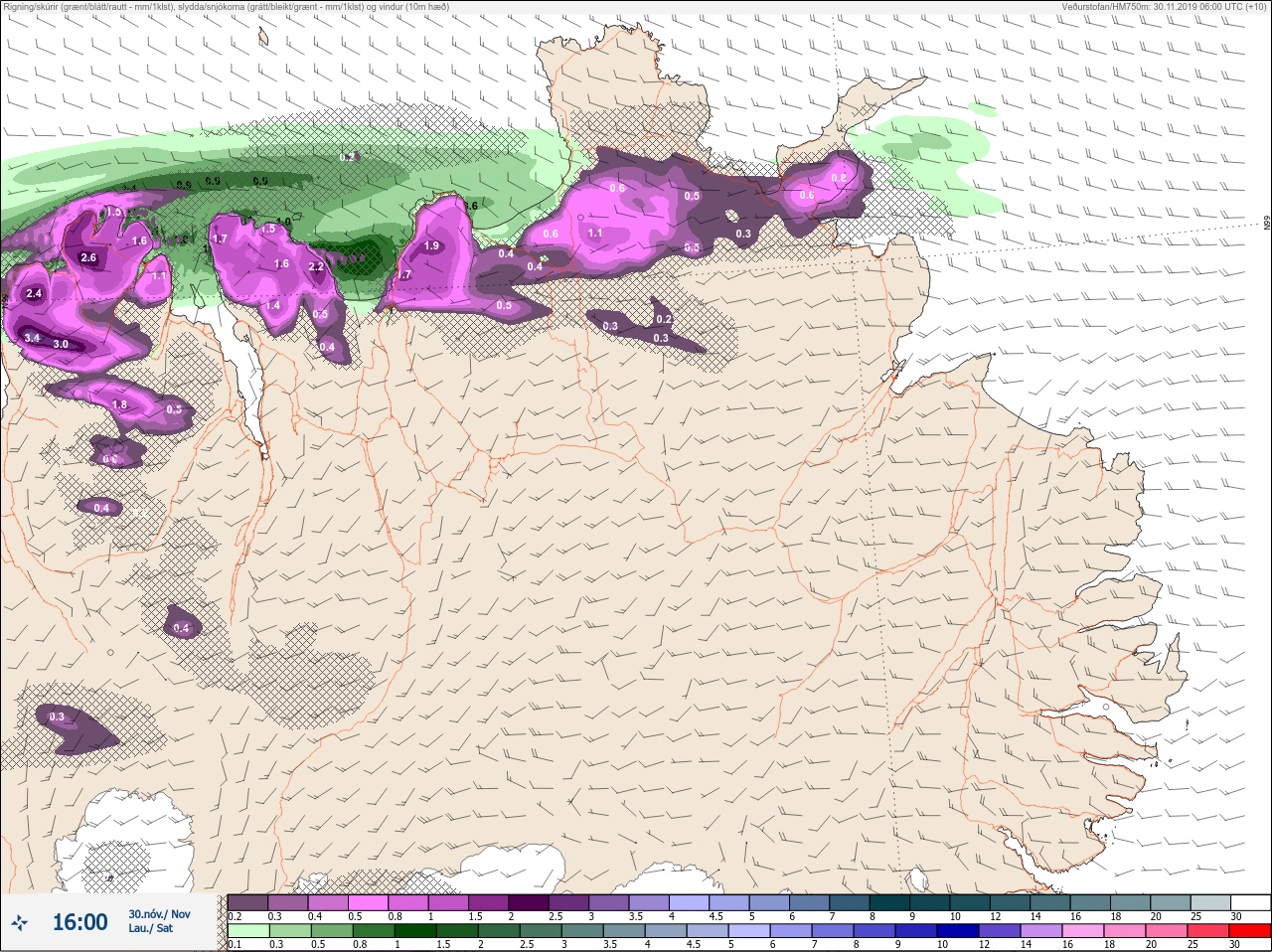
Task: Choose the pale green 0.1 lower legend swatch
Action: (248, 931)
